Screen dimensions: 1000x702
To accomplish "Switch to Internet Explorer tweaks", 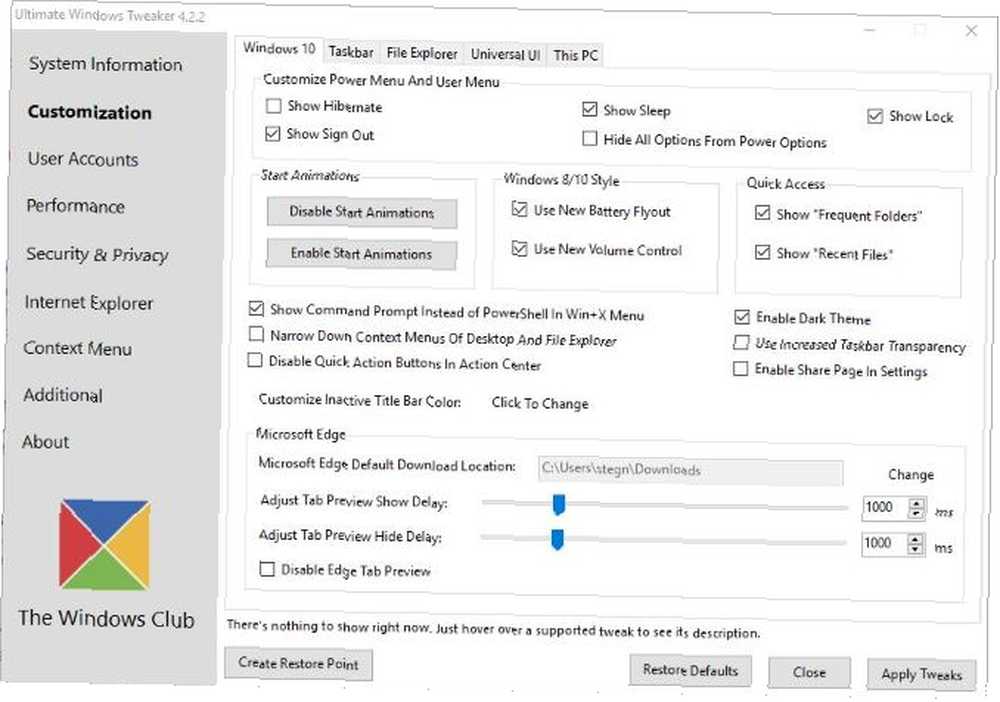I will [89, 302].
